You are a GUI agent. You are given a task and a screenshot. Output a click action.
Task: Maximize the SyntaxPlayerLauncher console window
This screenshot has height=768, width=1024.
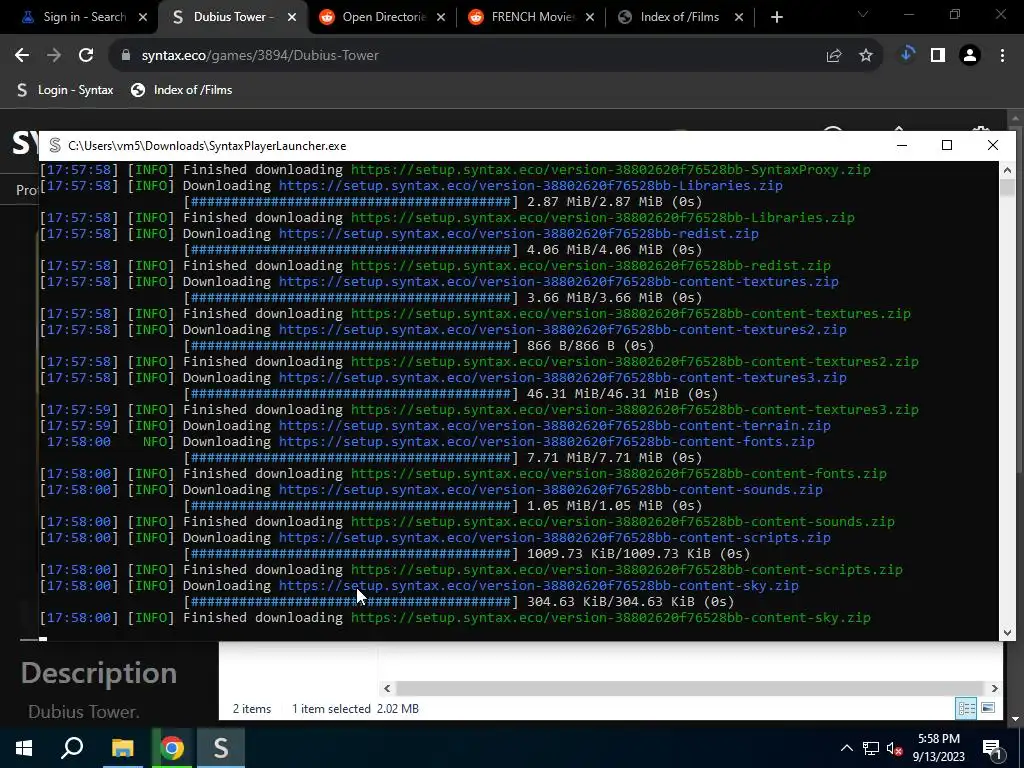[947, 145]
